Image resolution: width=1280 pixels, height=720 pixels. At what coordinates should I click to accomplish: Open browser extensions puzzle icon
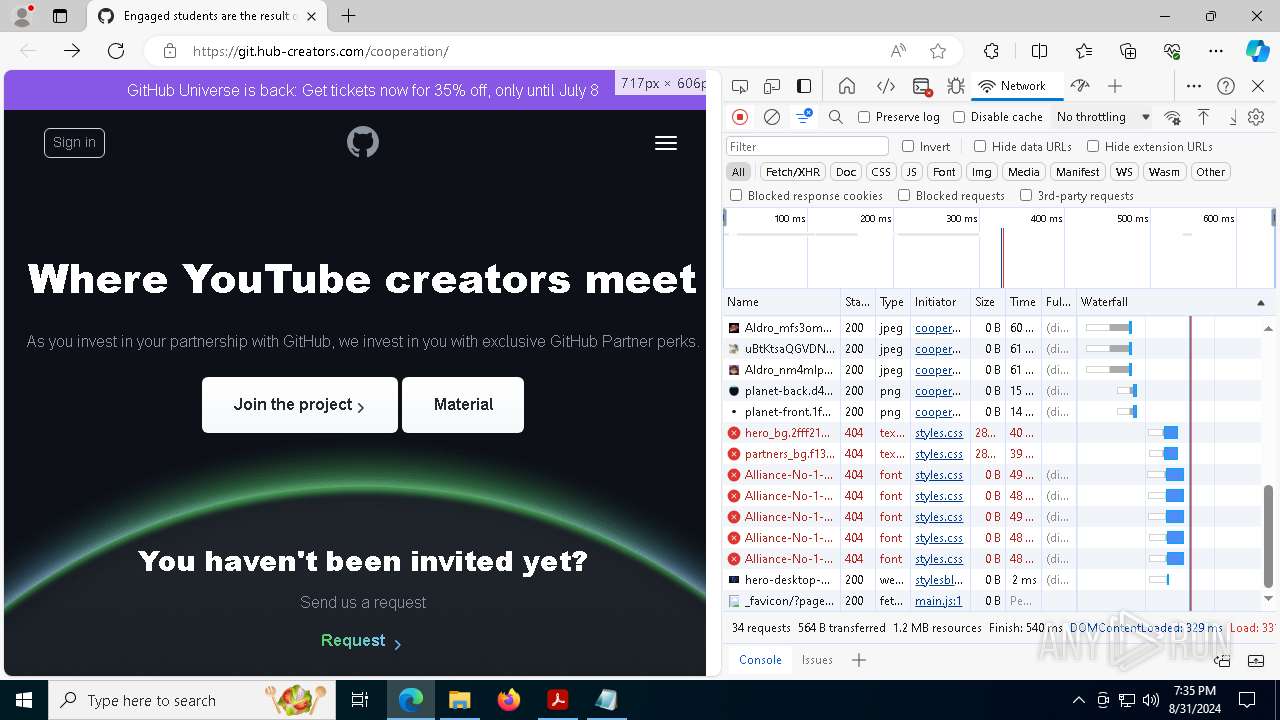click(991, 51)
